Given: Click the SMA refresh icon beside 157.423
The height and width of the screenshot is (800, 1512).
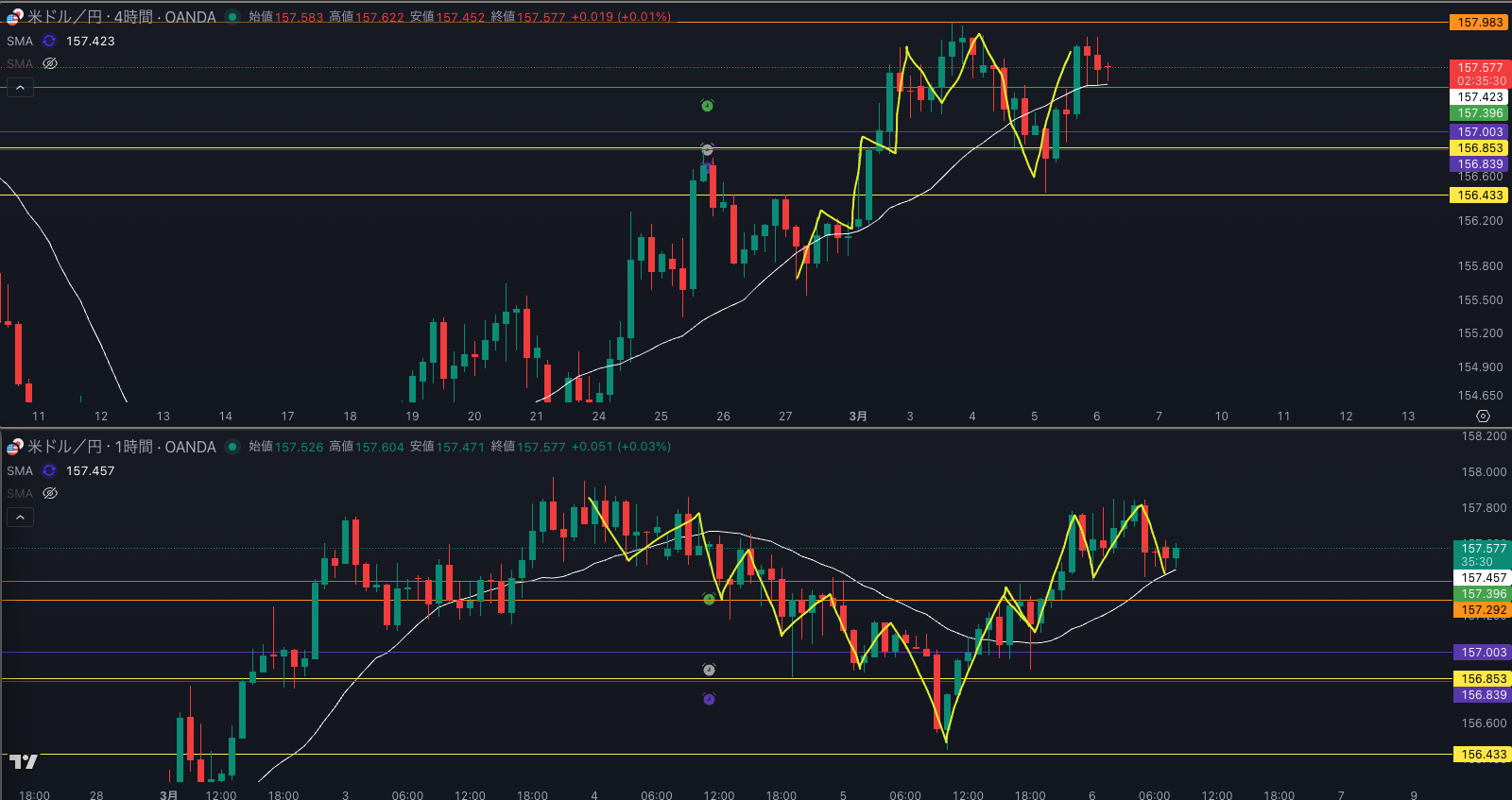Looking at the screenshot, I should click(49, 42).
